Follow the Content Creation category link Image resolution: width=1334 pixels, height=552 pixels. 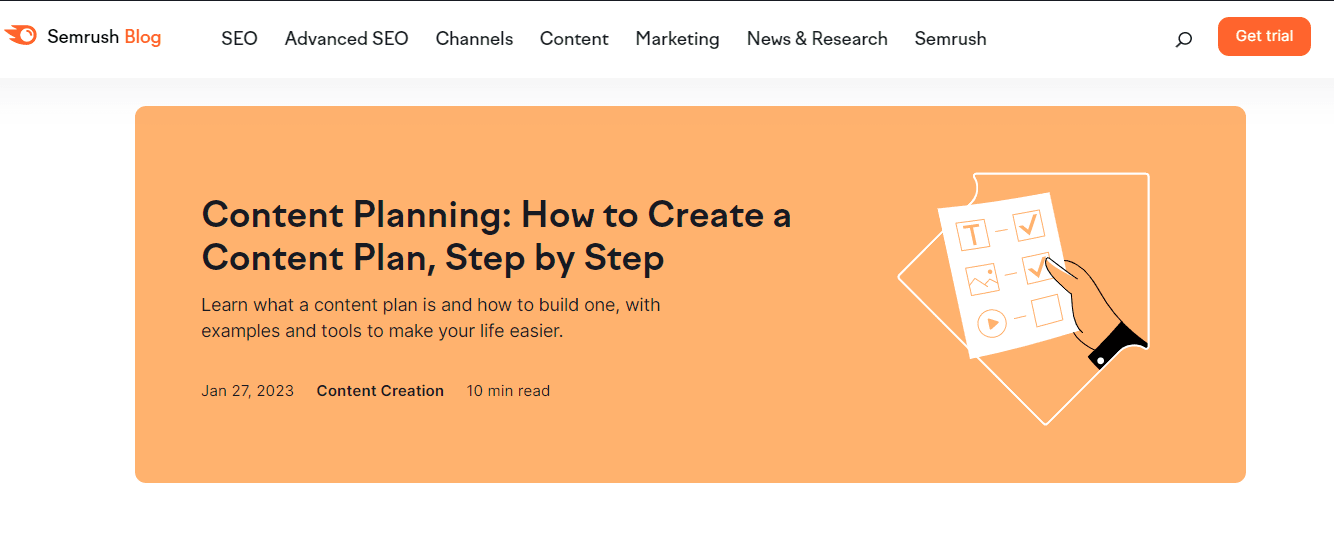point(380,391)
